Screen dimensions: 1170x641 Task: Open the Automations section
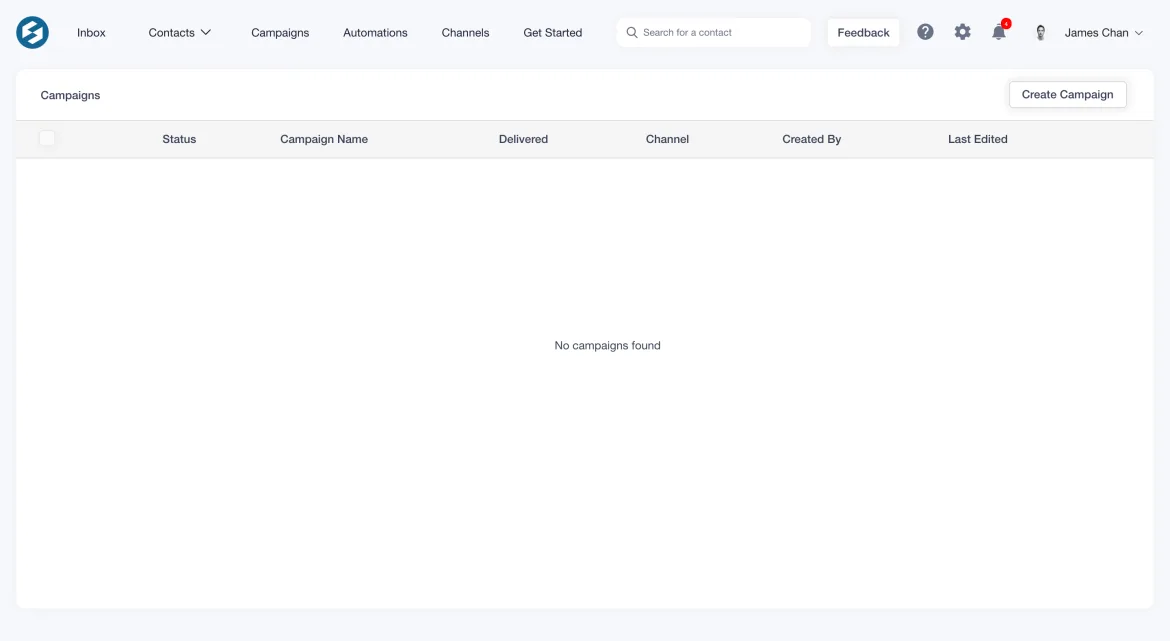pyautogui.click(x=375, y=32)
